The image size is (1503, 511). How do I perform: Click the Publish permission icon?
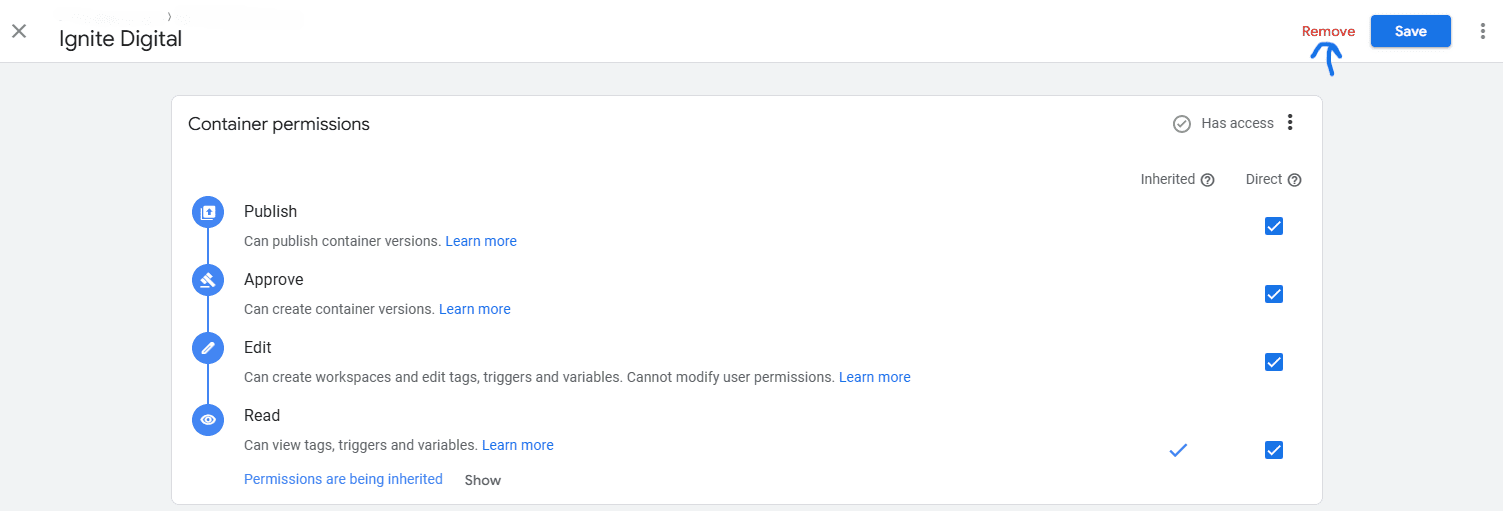[x=208, y=212]
